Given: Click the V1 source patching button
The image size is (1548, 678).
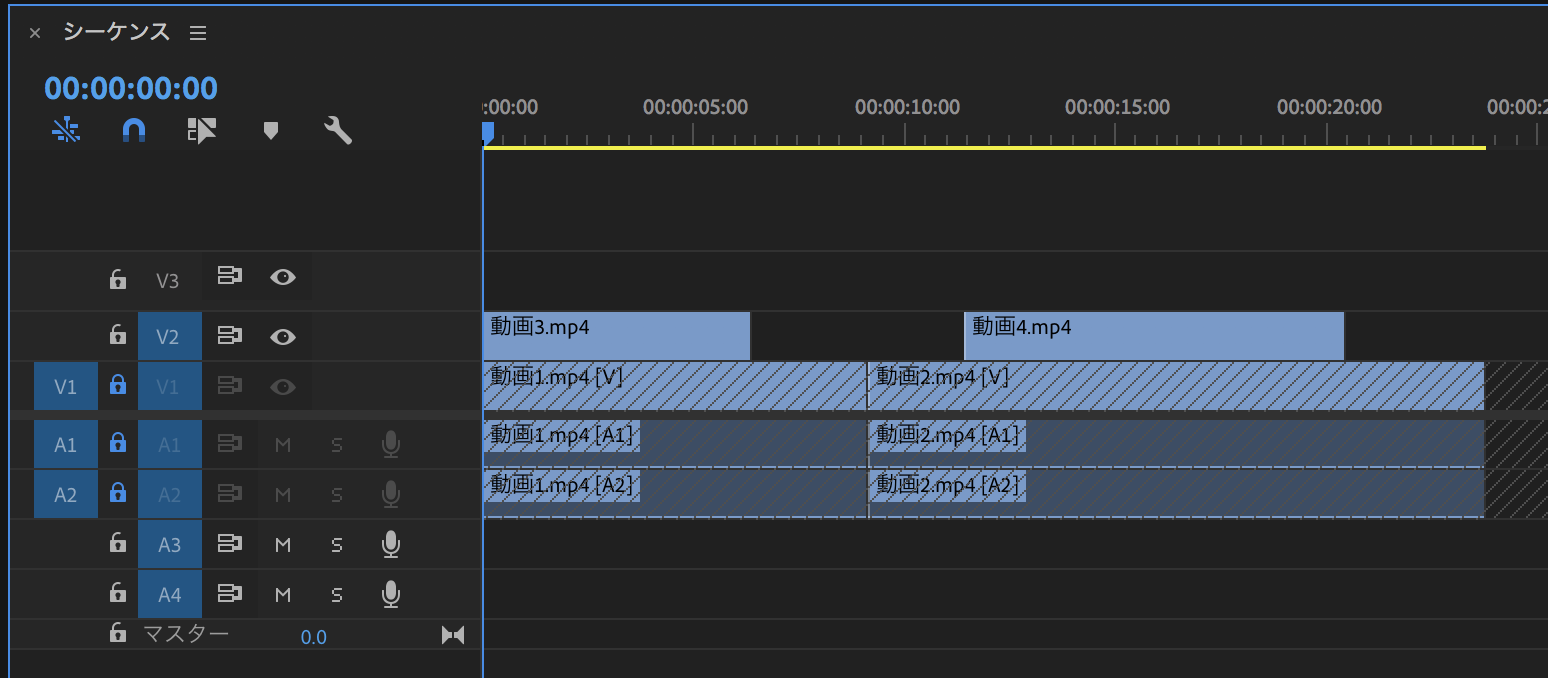Looking at the screenshot, I should pyautogui.click(x=65, y=386).
